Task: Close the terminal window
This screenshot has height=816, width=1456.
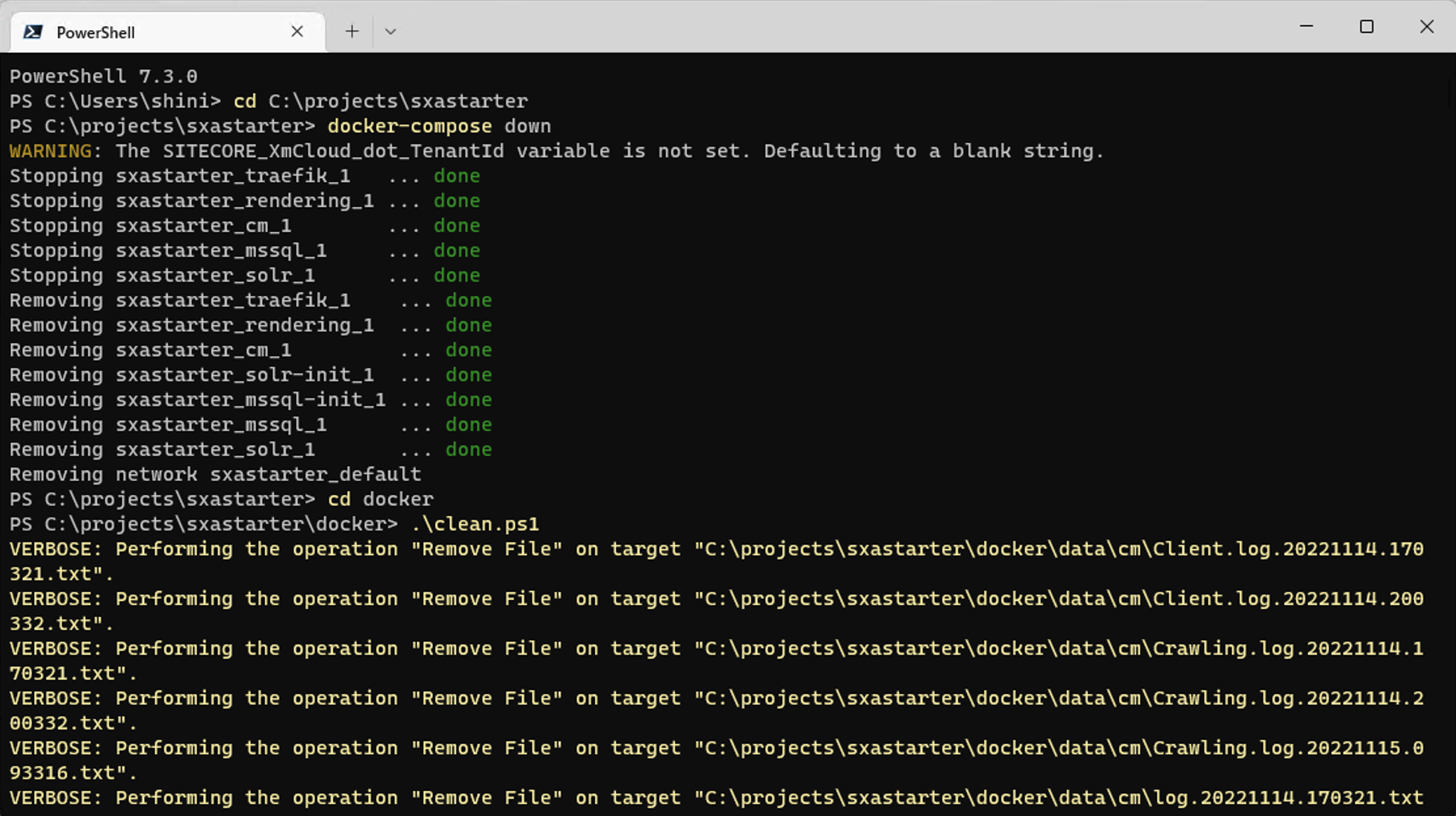Action: (1427, 27)
